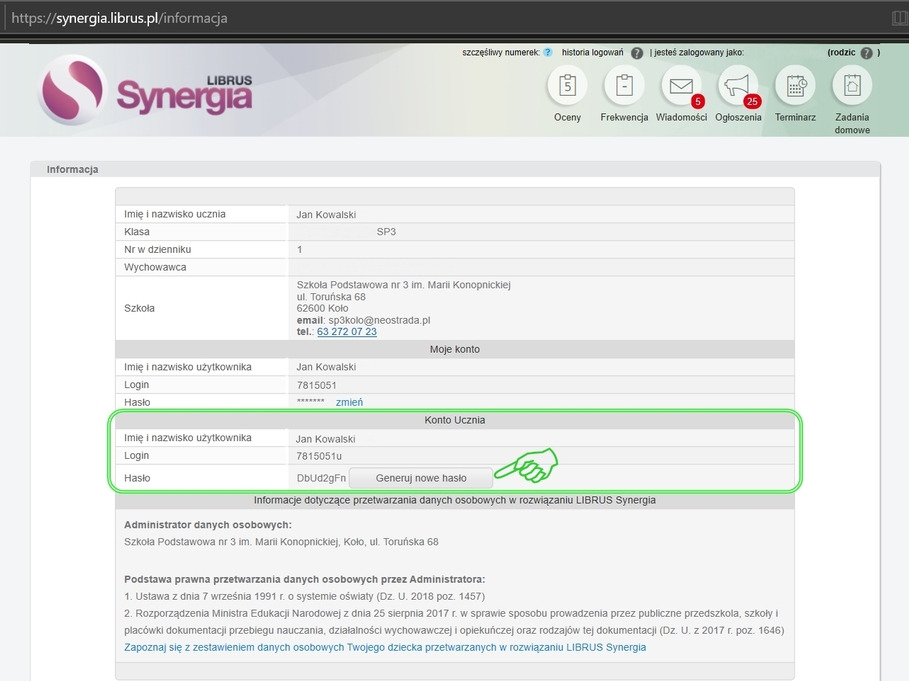Screen dimensions: 909x681
Task: Click the Klasa row label
Action: coord(137,232)
